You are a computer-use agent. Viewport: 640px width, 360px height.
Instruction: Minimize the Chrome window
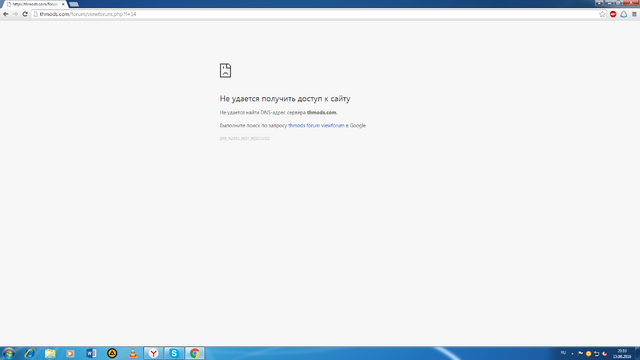coord(609,2)
